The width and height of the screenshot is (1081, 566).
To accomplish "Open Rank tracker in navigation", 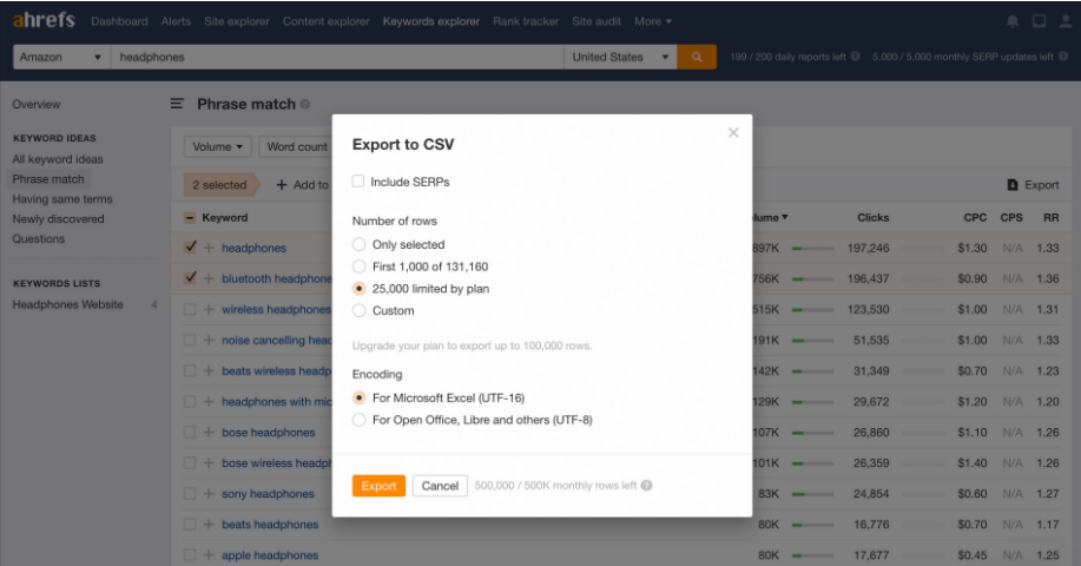I will (525, 21).
